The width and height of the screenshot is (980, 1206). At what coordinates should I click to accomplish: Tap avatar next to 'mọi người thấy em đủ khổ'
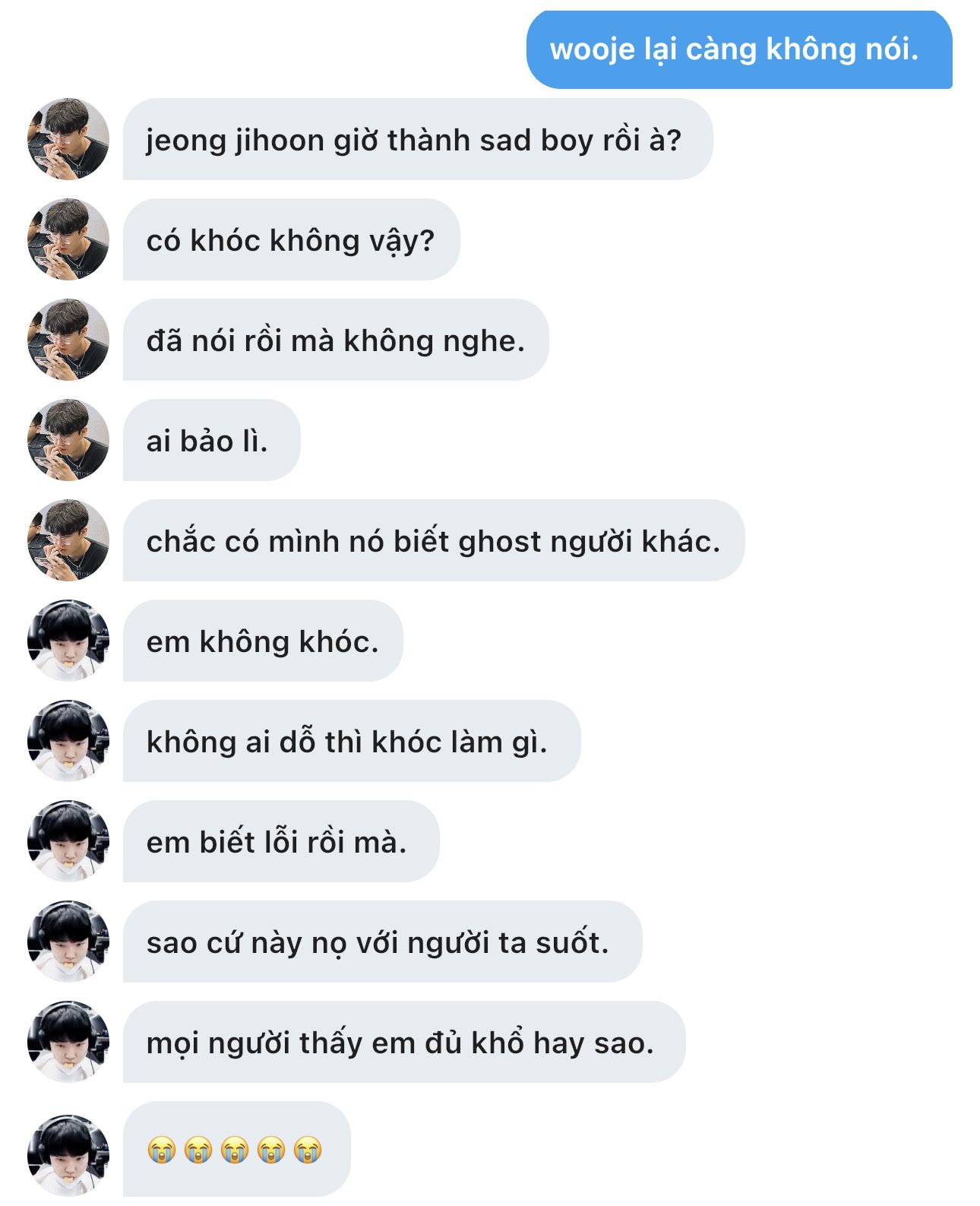pyautogui.click(x=68, y=1042)
